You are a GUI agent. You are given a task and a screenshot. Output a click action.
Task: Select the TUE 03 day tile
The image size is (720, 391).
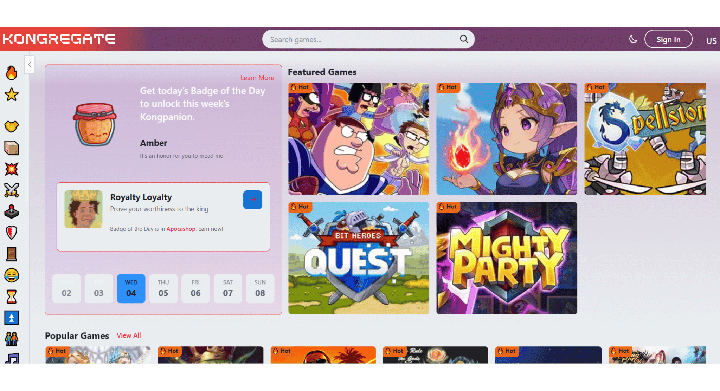[99, 289]
